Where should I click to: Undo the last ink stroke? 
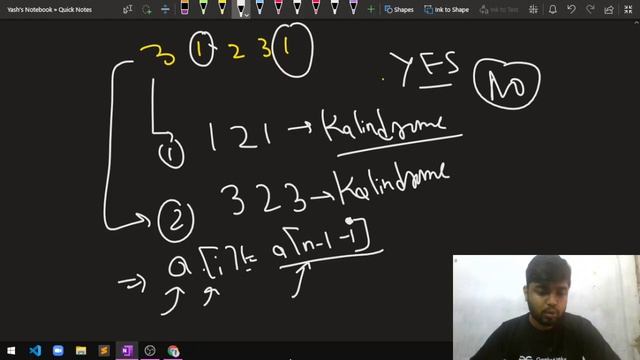tap(571, 9)
